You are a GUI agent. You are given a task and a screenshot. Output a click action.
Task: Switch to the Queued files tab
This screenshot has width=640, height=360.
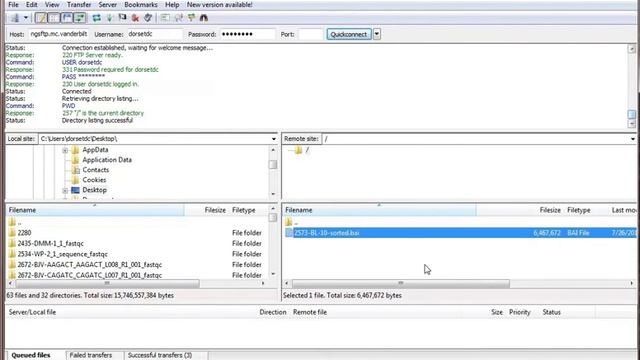tap(31, 355)
